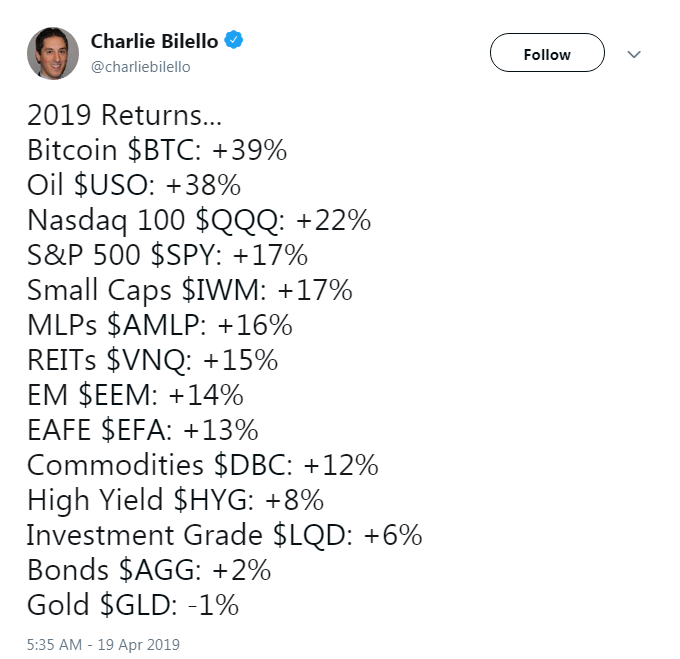Open the $DBC commodities cashtag
The image size is (680, 659).
coord(246,465)
